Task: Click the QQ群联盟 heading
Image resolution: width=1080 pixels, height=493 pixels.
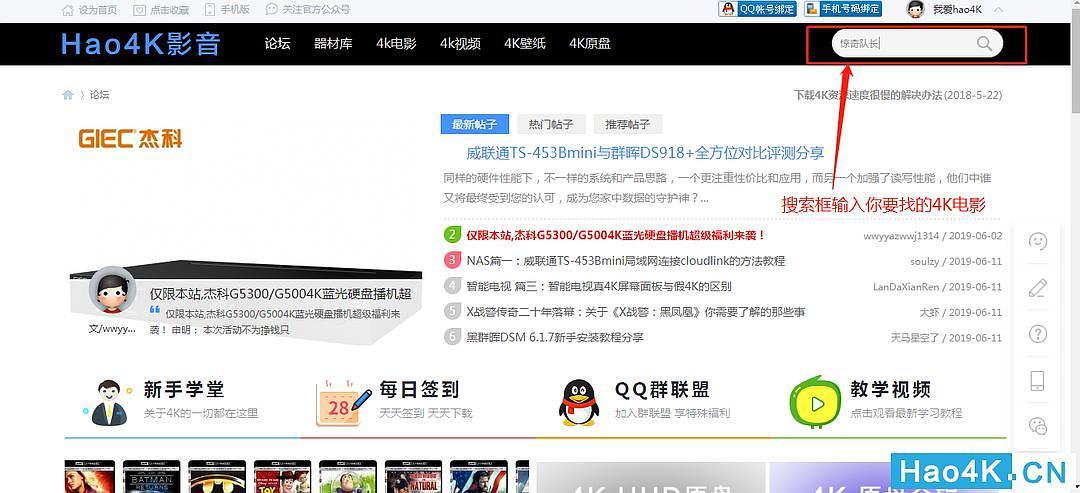Action: [x=662, y=390]
